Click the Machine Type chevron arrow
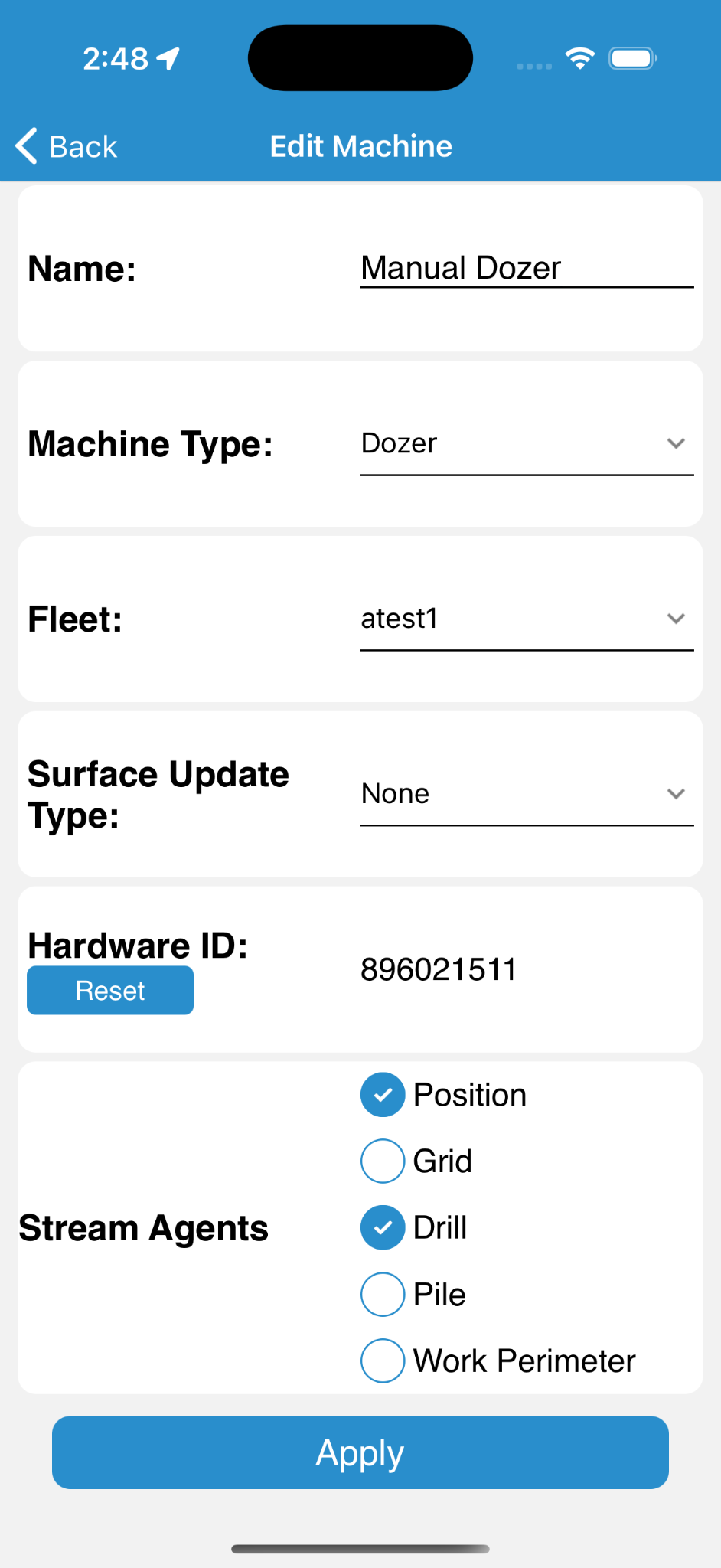This screenshot has height=1568, width=721. point(676,443)
